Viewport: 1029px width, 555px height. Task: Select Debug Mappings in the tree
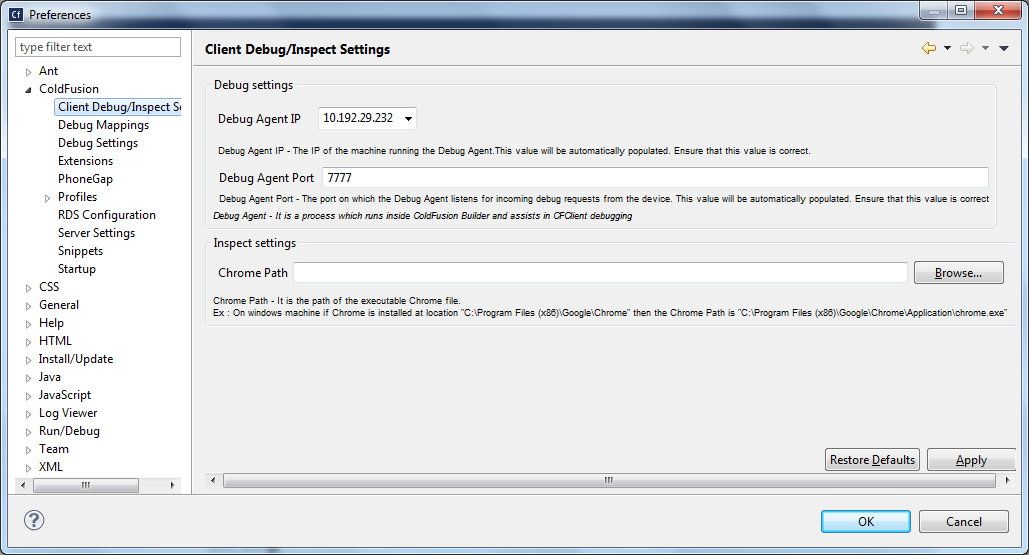pyautogui.click(x=103, y=125)
